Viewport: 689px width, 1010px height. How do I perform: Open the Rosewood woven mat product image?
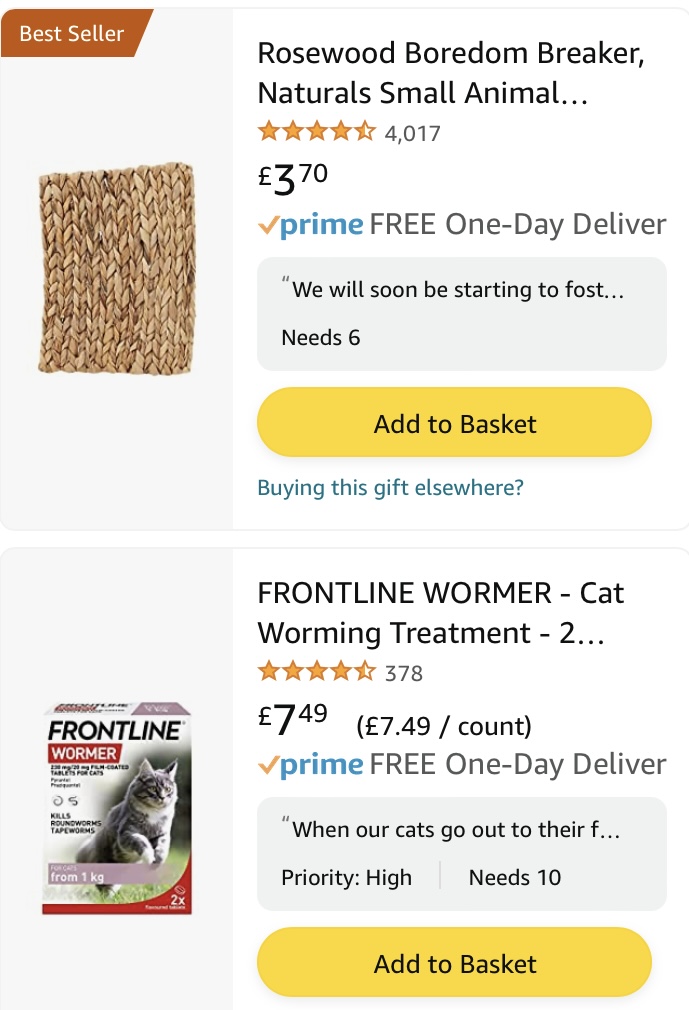(x=116, y=269)
